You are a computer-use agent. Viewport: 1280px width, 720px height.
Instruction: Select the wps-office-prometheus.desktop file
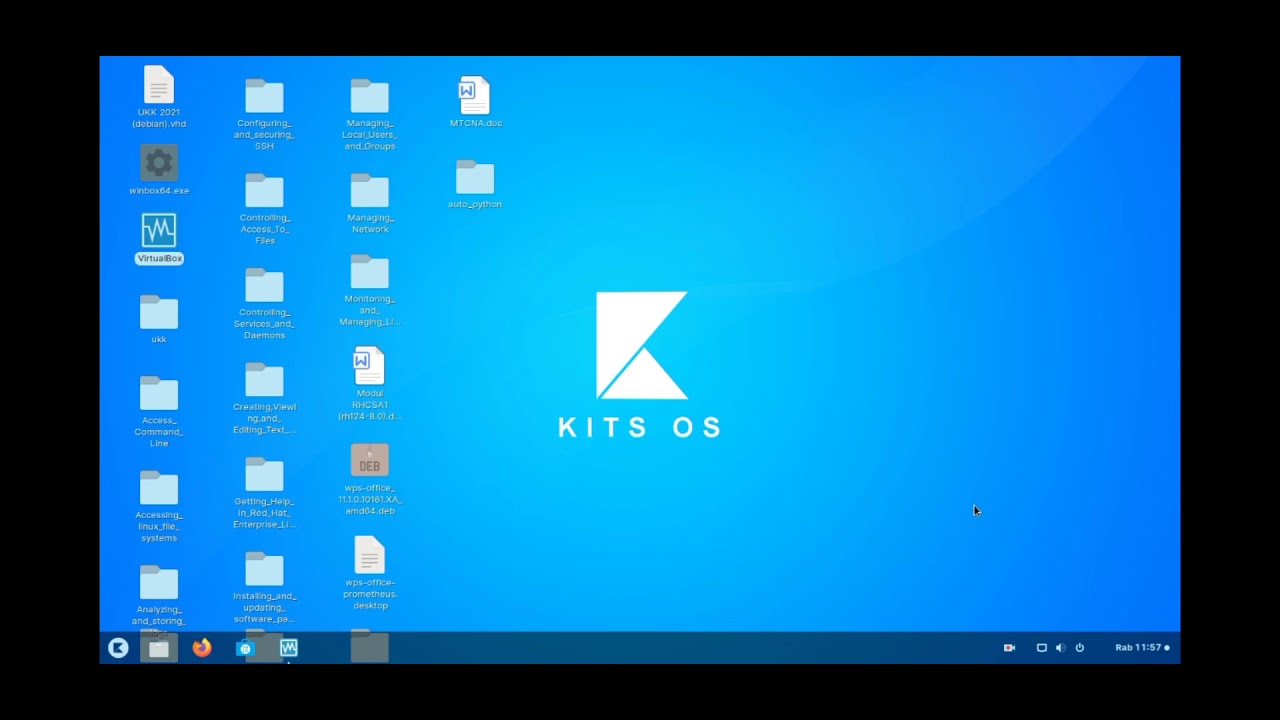tap(370, 573)
